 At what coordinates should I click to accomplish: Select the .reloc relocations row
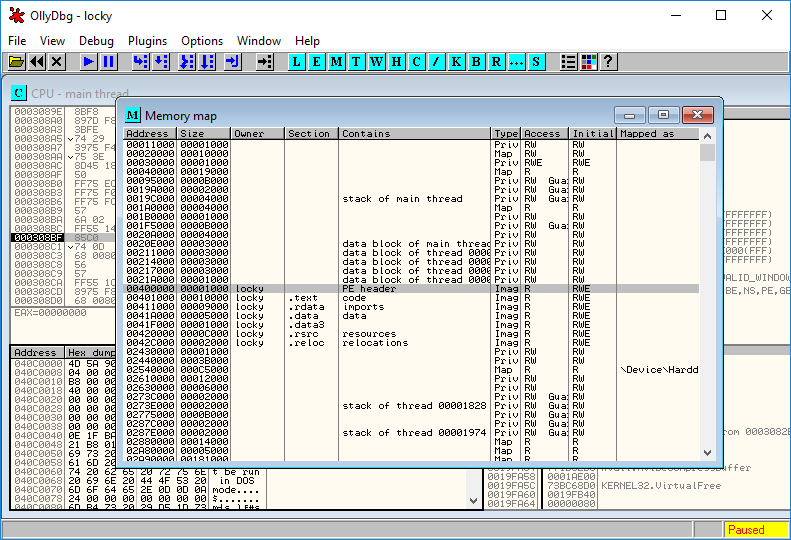411,343
